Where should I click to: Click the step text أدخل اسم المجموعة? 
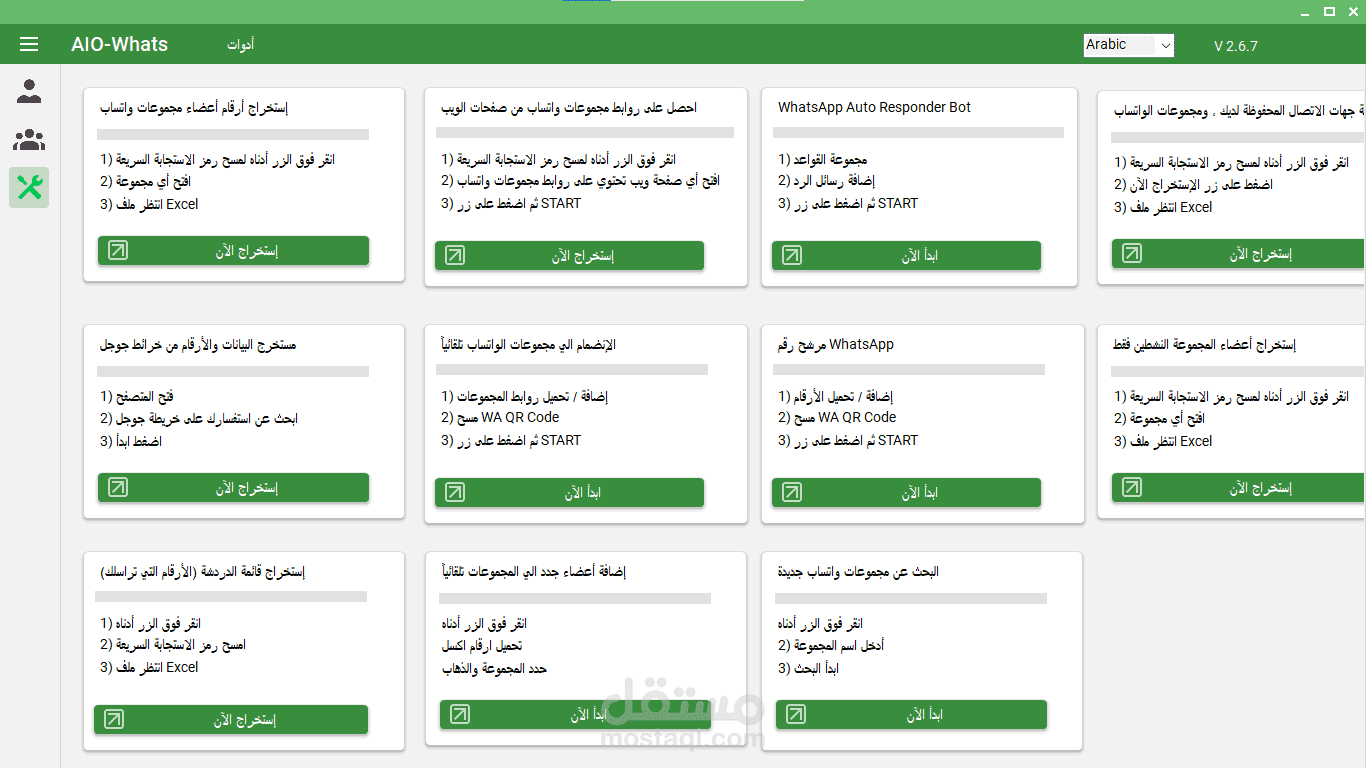839,646
